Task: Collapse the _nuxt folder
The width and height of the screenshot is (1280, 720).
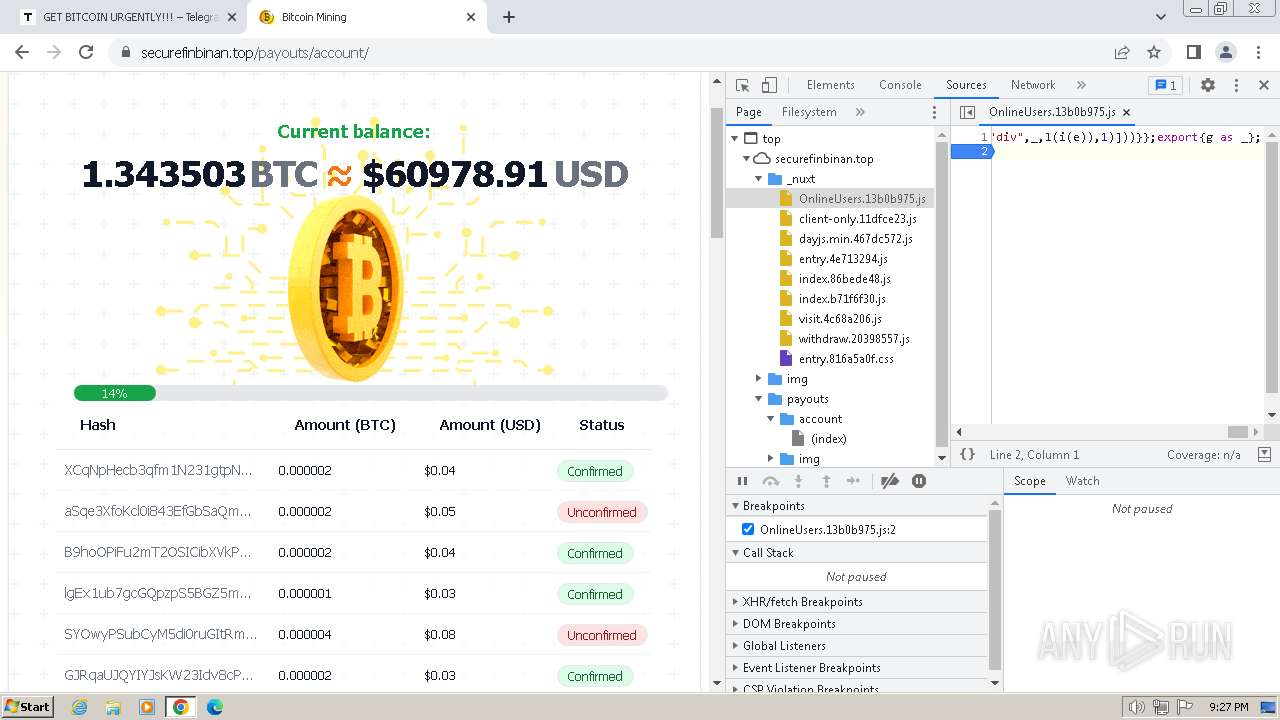Action: 758,179
